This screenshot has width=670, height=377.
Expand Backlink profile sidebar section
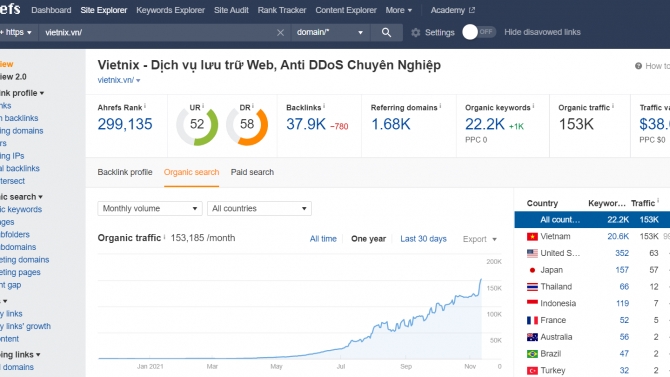[22, 93]
